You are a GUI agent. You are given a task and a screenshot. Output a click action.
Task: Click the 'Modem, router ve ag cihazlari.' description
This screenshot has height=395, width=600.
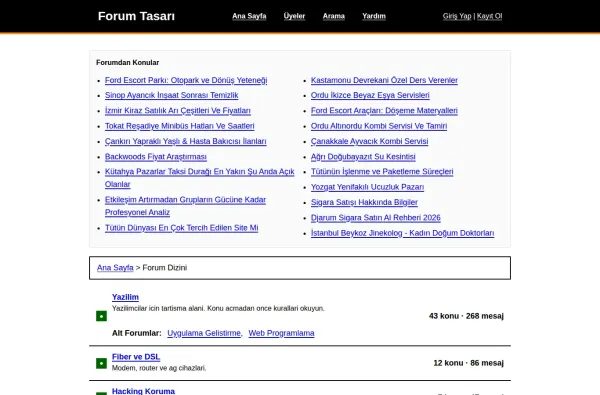(x=159, y=368)
